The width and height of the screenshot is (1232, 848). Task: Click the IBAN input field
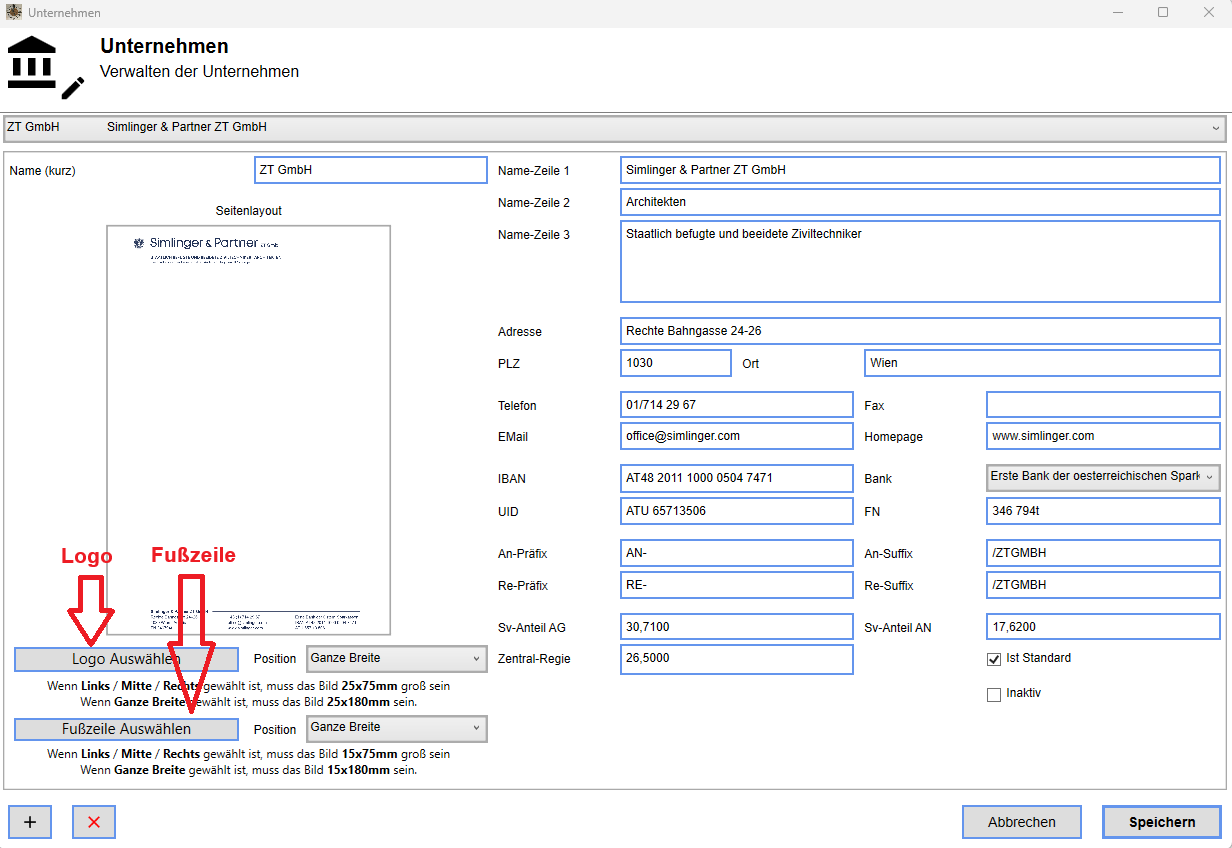coord(736,478)
